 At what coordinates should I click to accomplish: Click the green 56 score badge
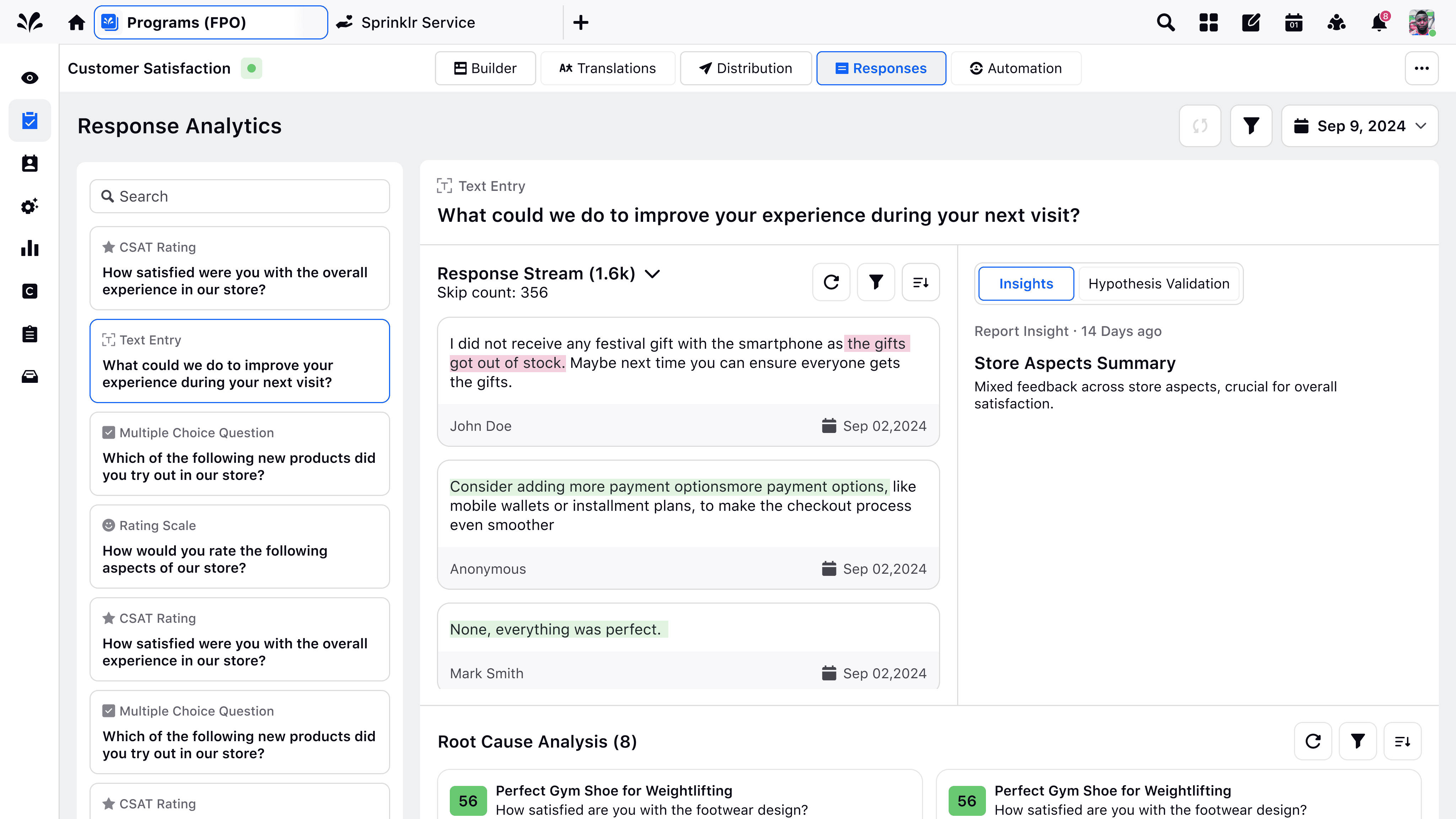click(468, 800)
